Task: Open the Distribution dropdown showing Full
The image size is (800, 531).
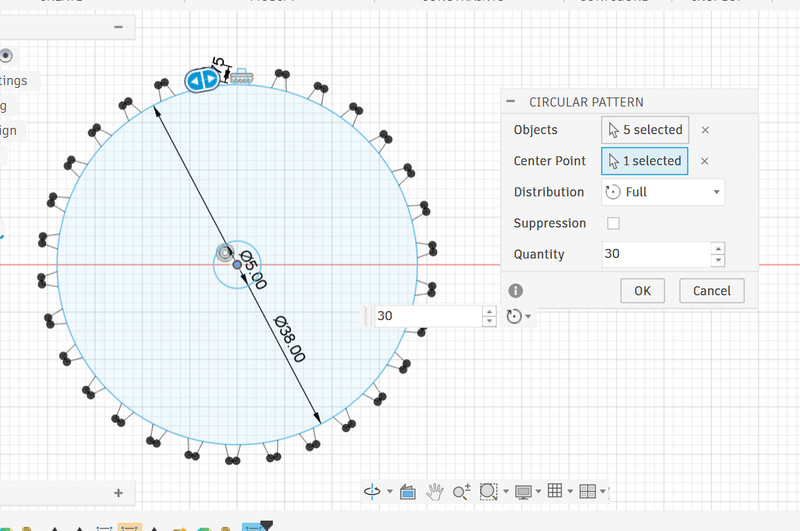Action: pyautogui.click(x=663, y=192)
